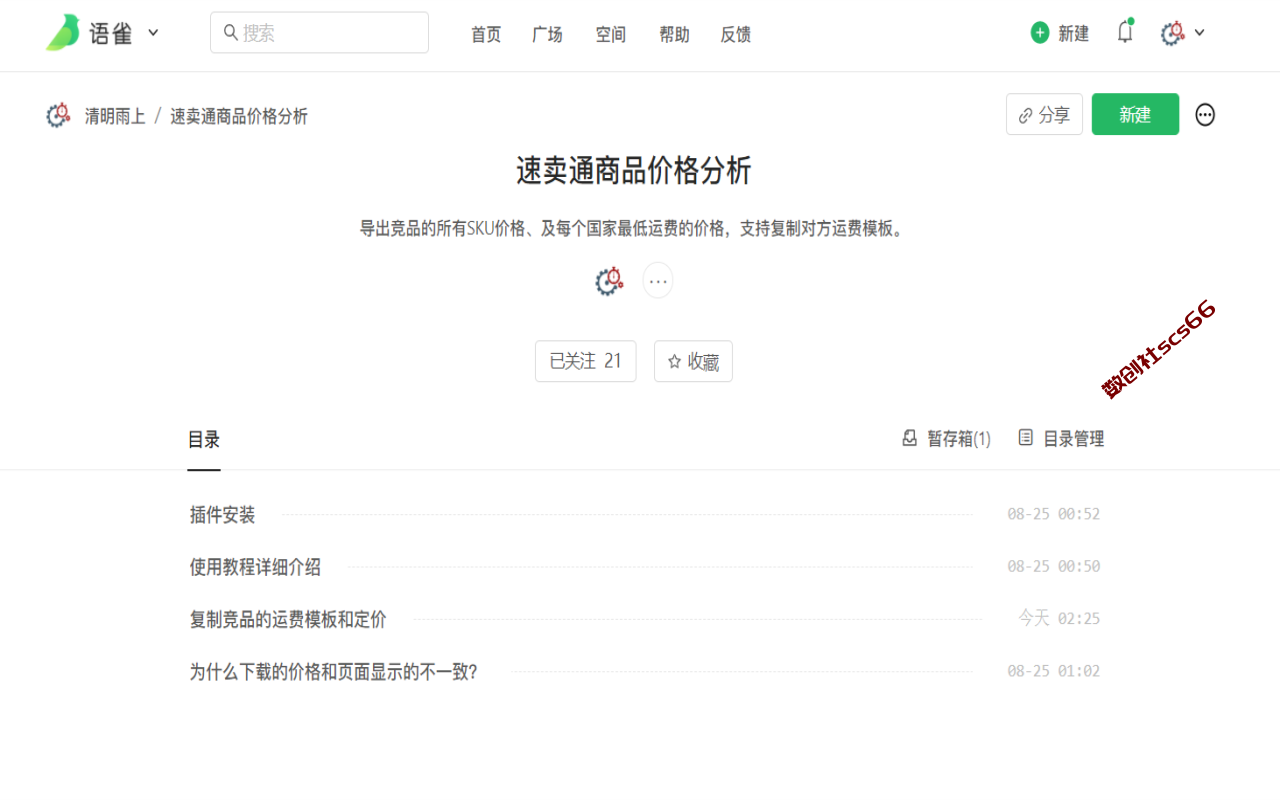Click the 08-25 00:50 timestamp
Screen dimensions: 1280x800
coord(1054,566)
